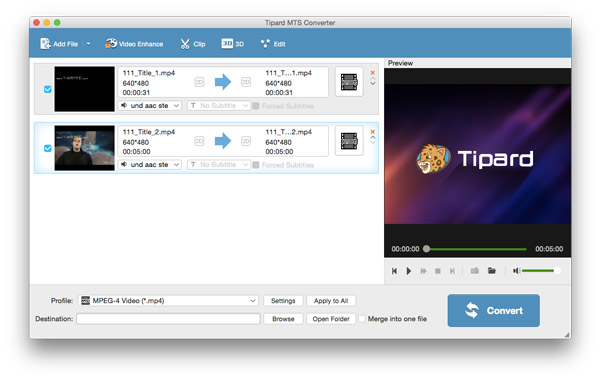
Task: Open output format icon for 111_Title_1.mp4
Action: point(349,82)
